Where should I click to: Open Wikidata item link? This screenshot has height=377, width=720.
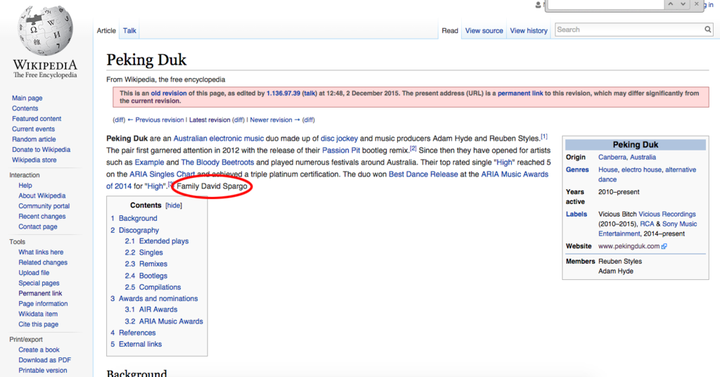point(38,314)
